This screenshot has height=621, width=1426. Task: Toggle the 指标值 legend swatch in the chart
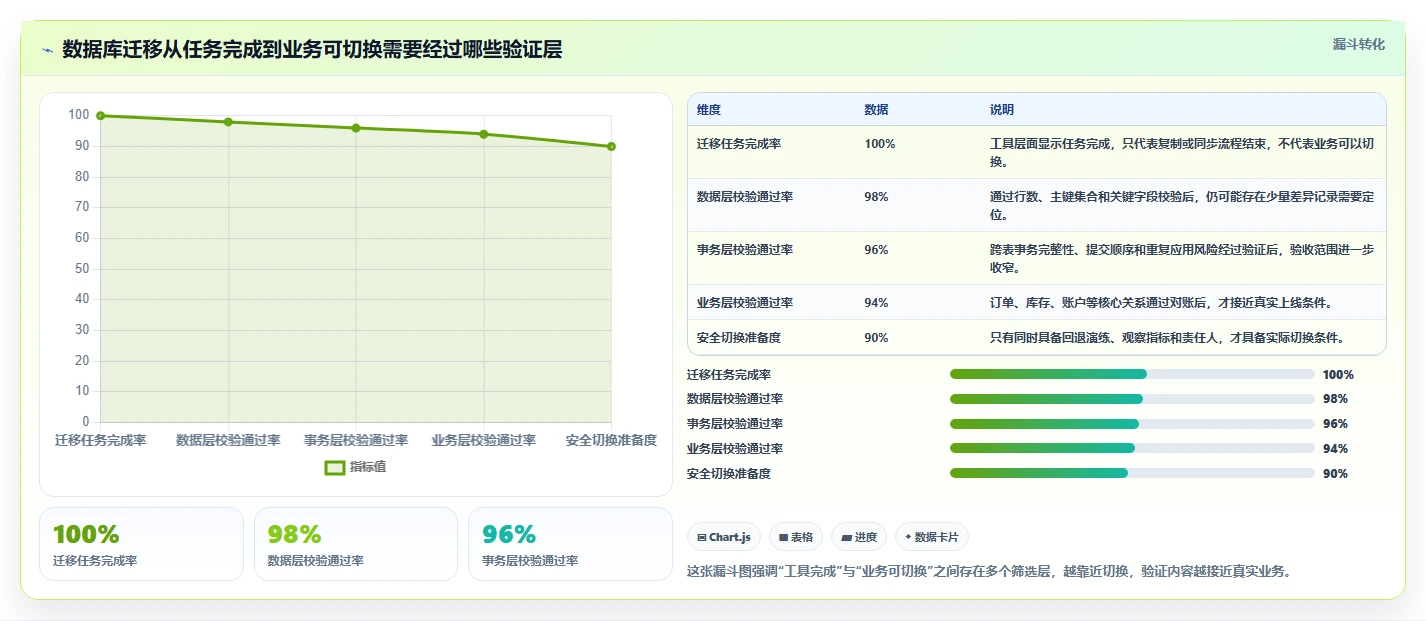[x=335, y=467]
